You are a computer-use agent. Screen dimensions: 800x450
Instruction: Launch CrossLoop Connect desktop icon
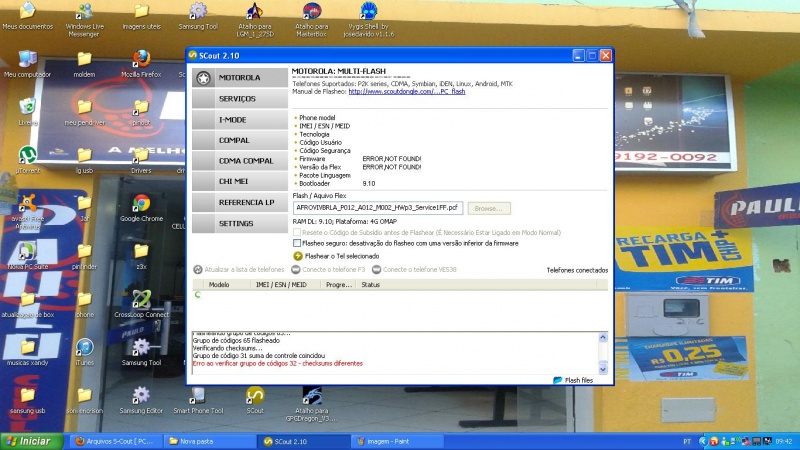pos(141,304)
